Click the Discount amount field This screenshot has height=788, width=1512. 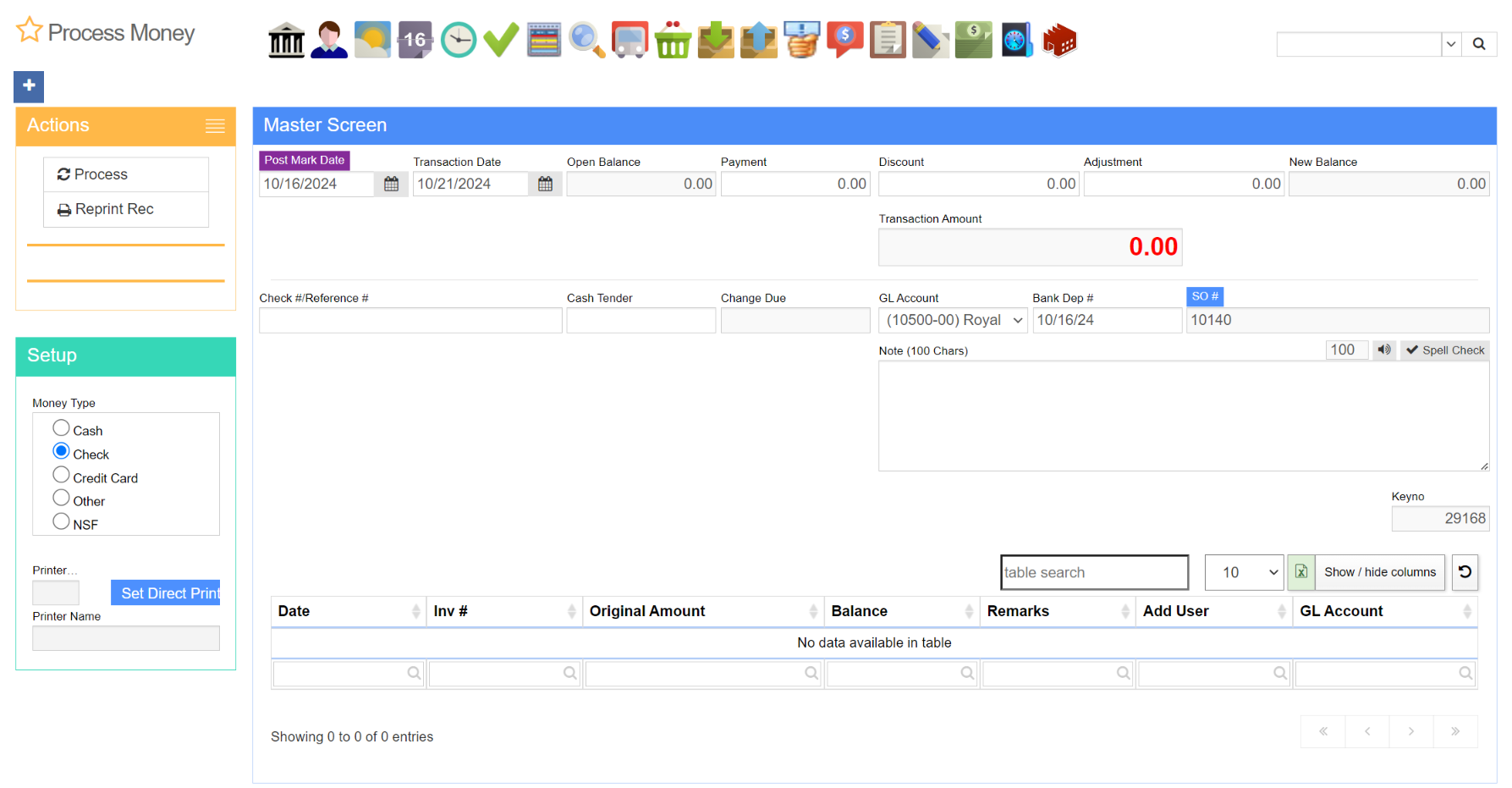click(x=979, y=184)
